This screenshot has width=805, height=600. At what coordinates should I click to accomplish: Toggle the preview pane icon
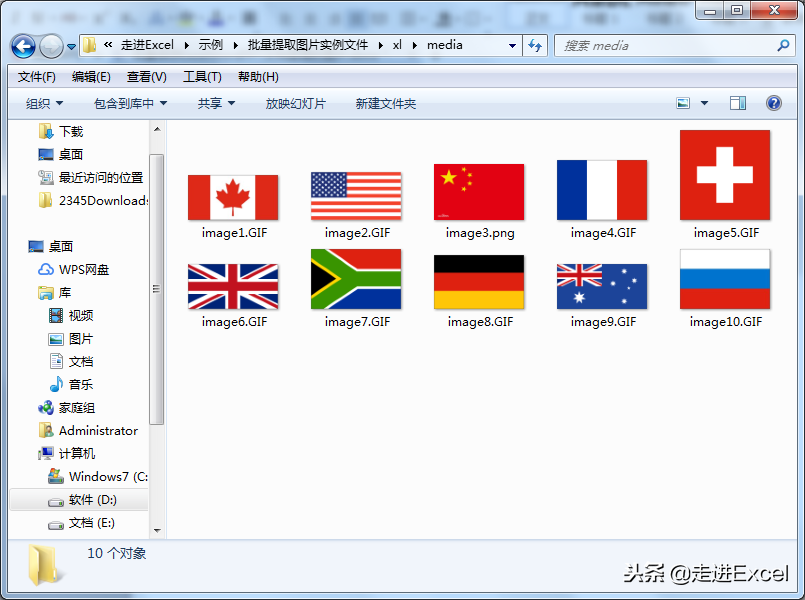point(738,104)
